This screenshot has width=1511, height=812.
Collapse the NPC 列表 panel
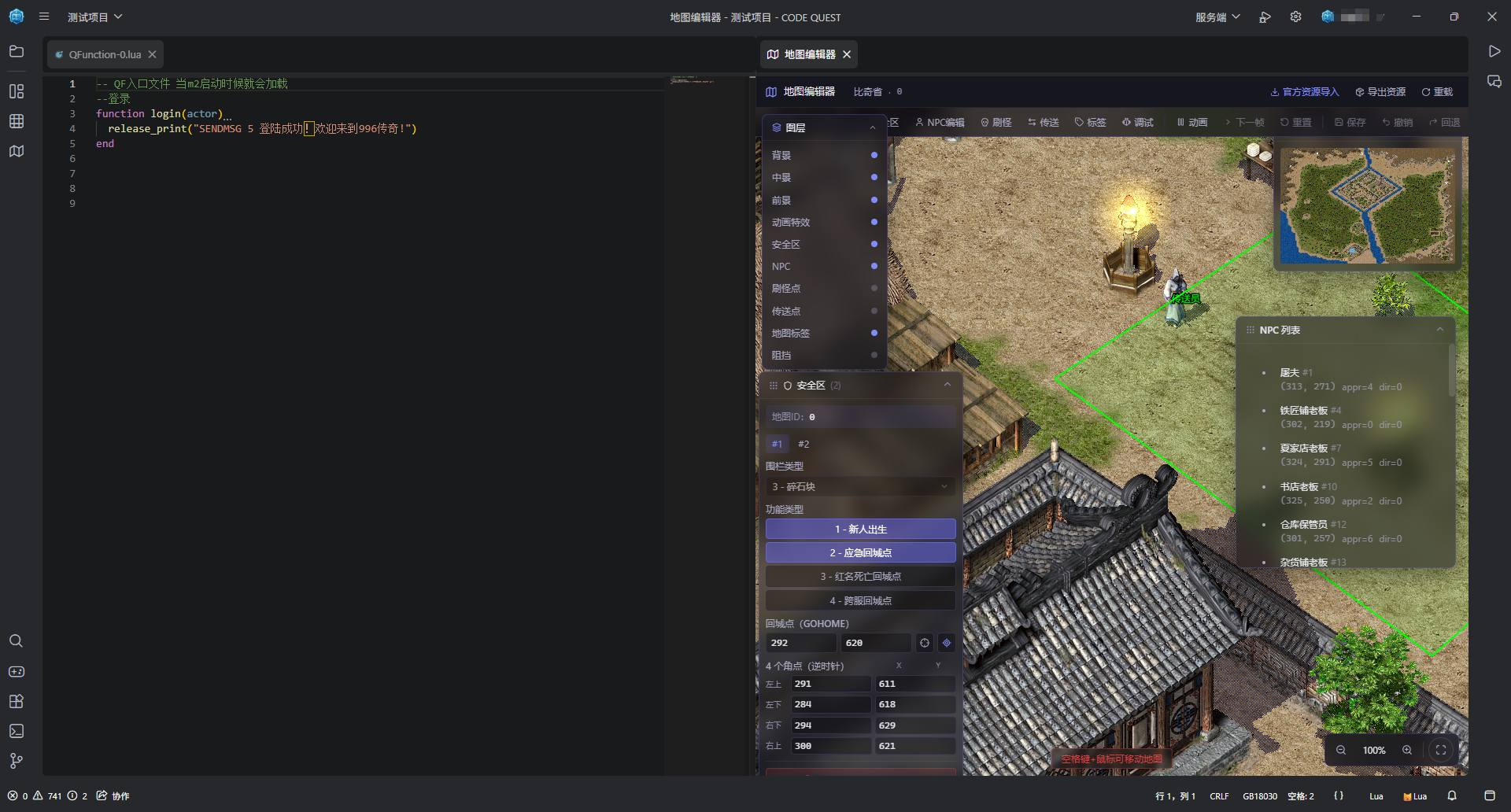coord(1440,330)
